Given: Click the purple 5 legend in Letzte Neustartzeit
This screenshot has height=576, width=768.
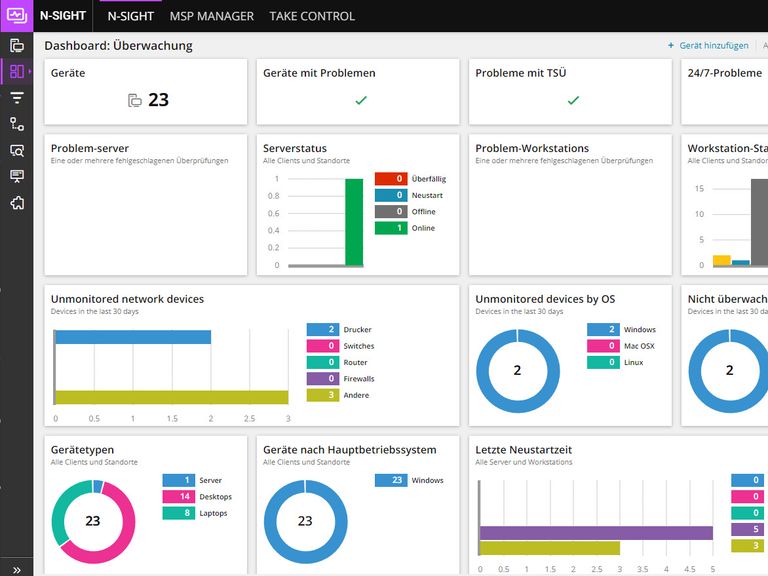Looking at the screenshot, I should coord(747,529).
